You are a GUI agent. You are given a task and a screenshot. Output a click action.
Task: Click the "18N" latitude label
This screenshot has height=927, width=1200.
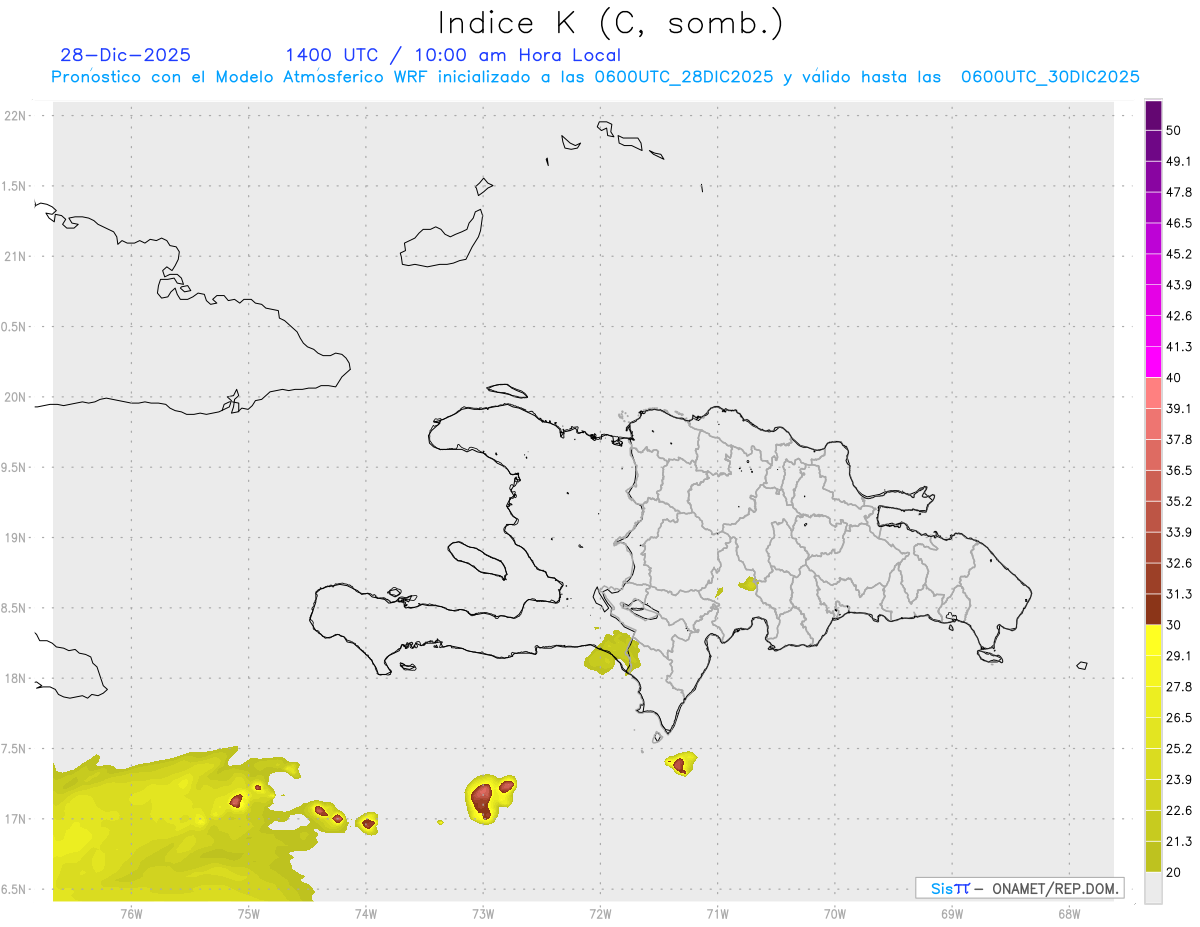pyautogui.click(x=15, y=679)
